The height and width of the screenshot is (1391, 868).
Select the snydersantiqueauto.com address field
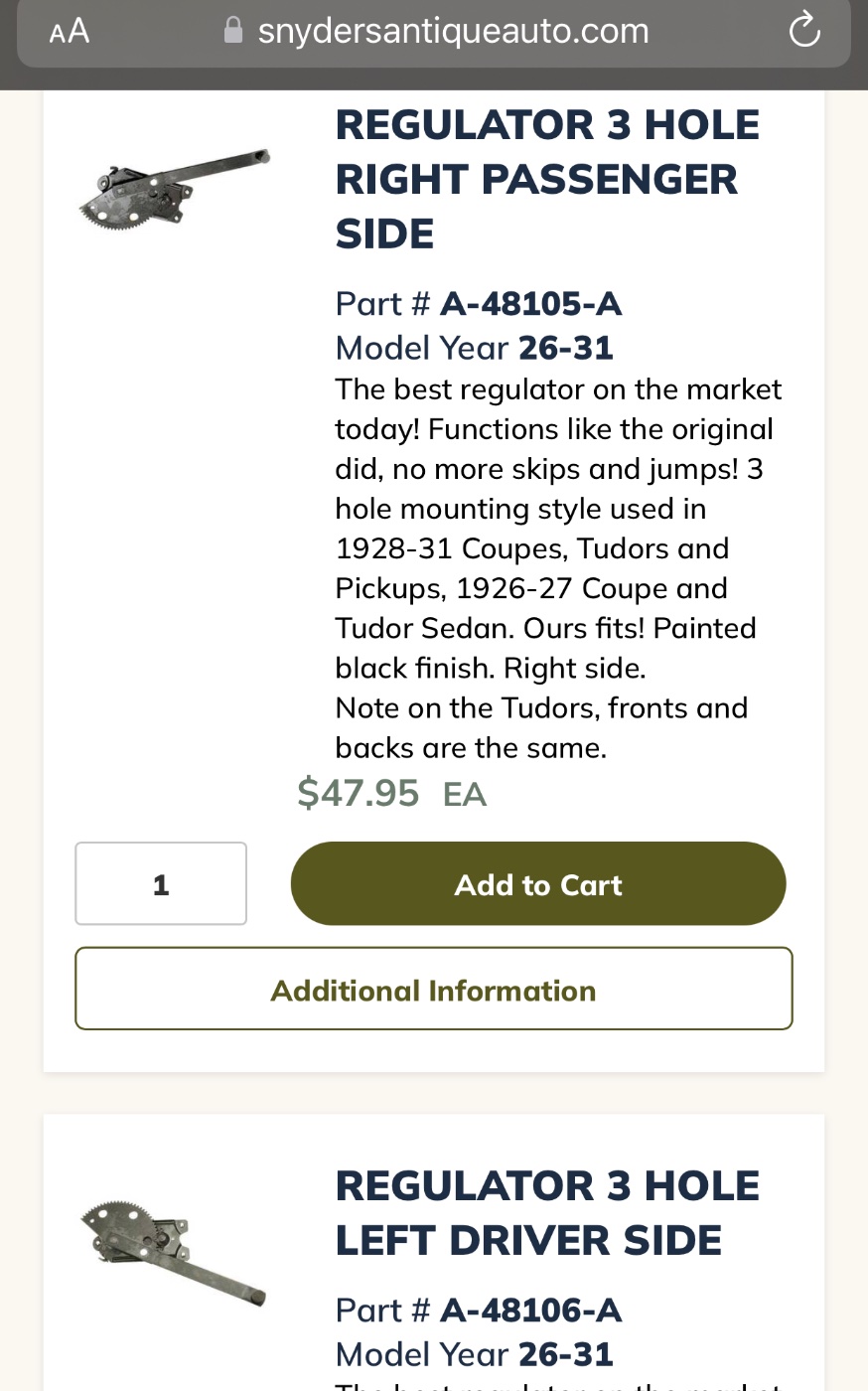pos(453,32)
